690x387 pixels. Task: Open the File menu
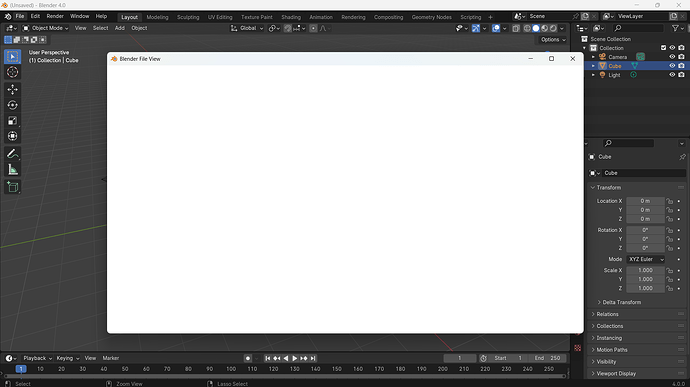pyautogui.click(x=20, y=16)
